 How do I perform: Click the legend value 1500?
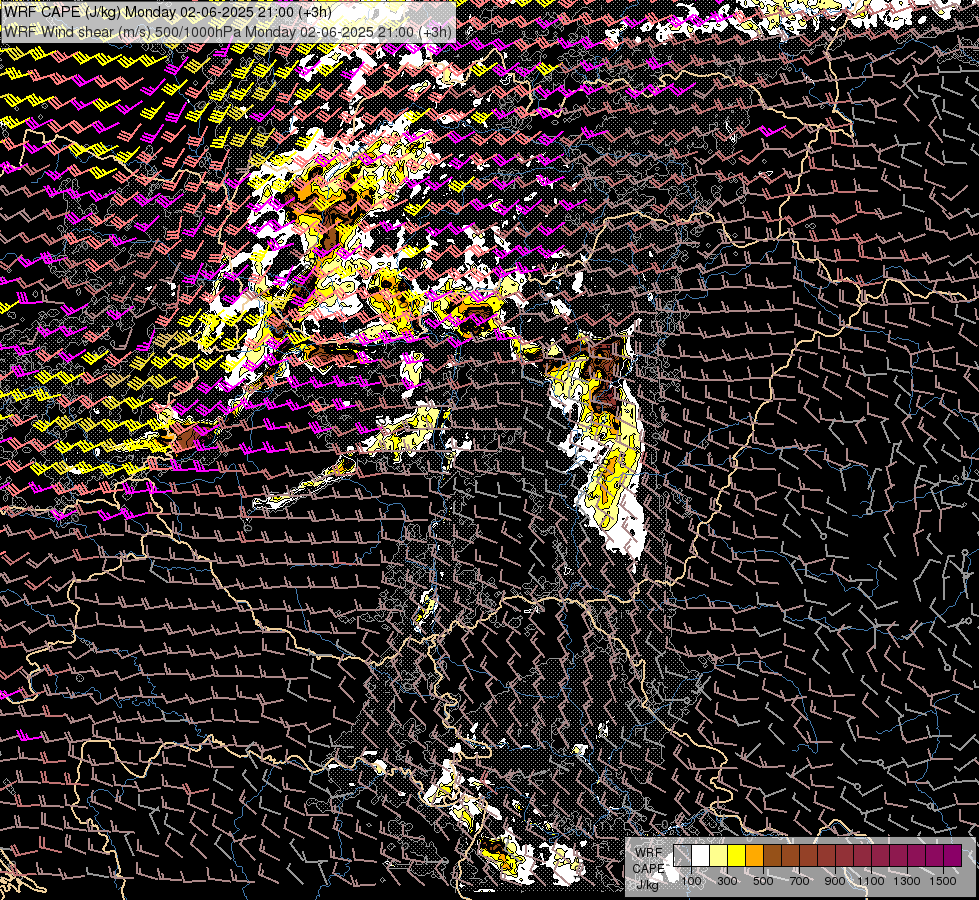point(943,881)
